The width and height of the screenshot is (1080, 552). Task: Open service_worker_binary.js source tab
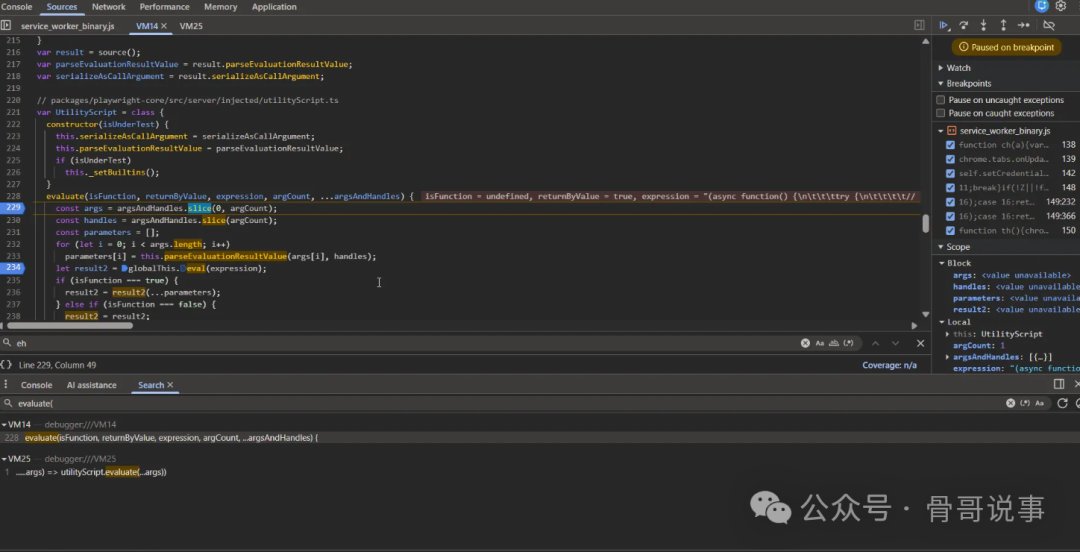coord(68,26)
